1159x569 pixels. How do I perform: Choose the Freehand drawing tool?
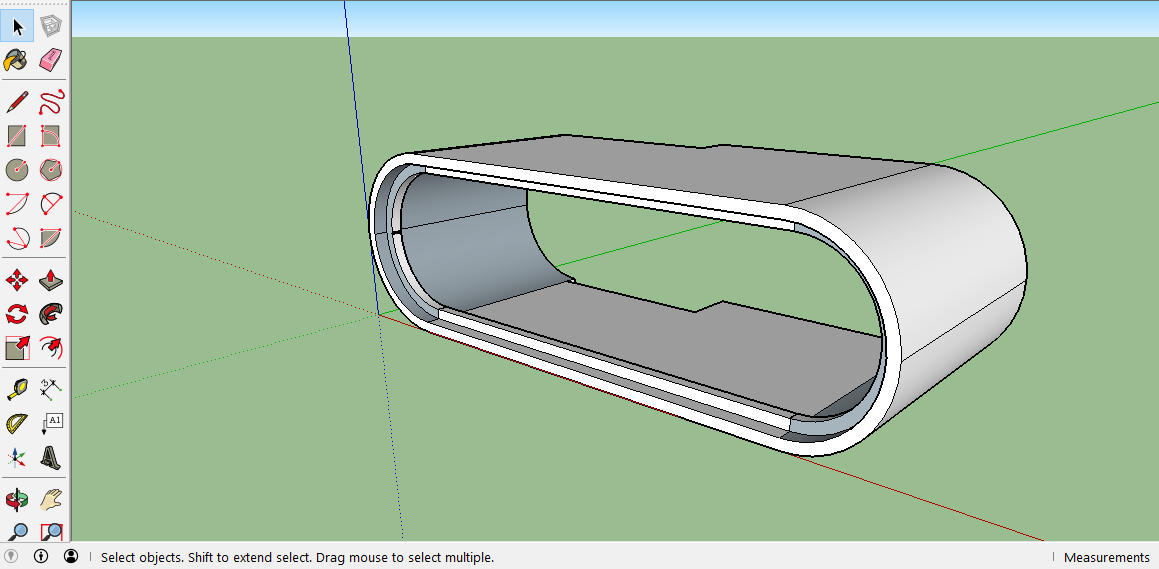point(51,101)
